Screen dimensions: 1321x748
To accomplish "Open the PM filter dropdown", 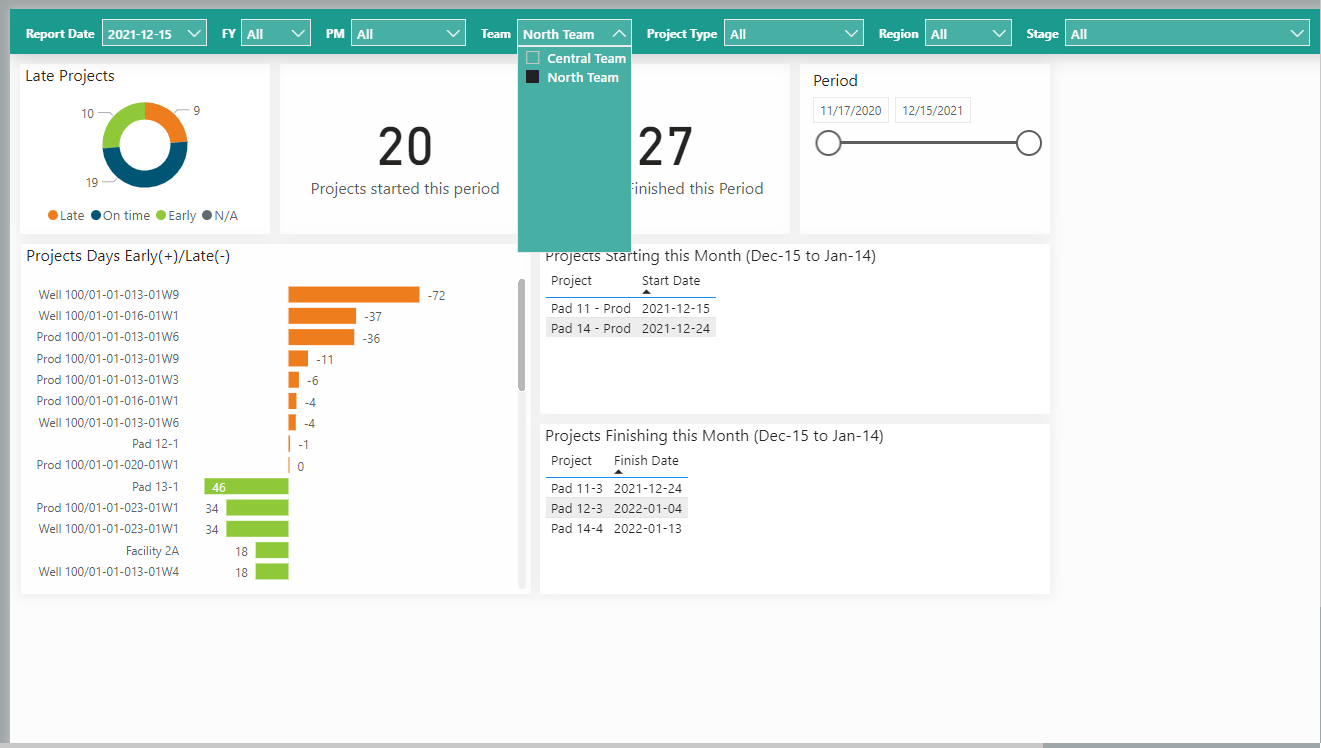I will click(x=408, y=34).
